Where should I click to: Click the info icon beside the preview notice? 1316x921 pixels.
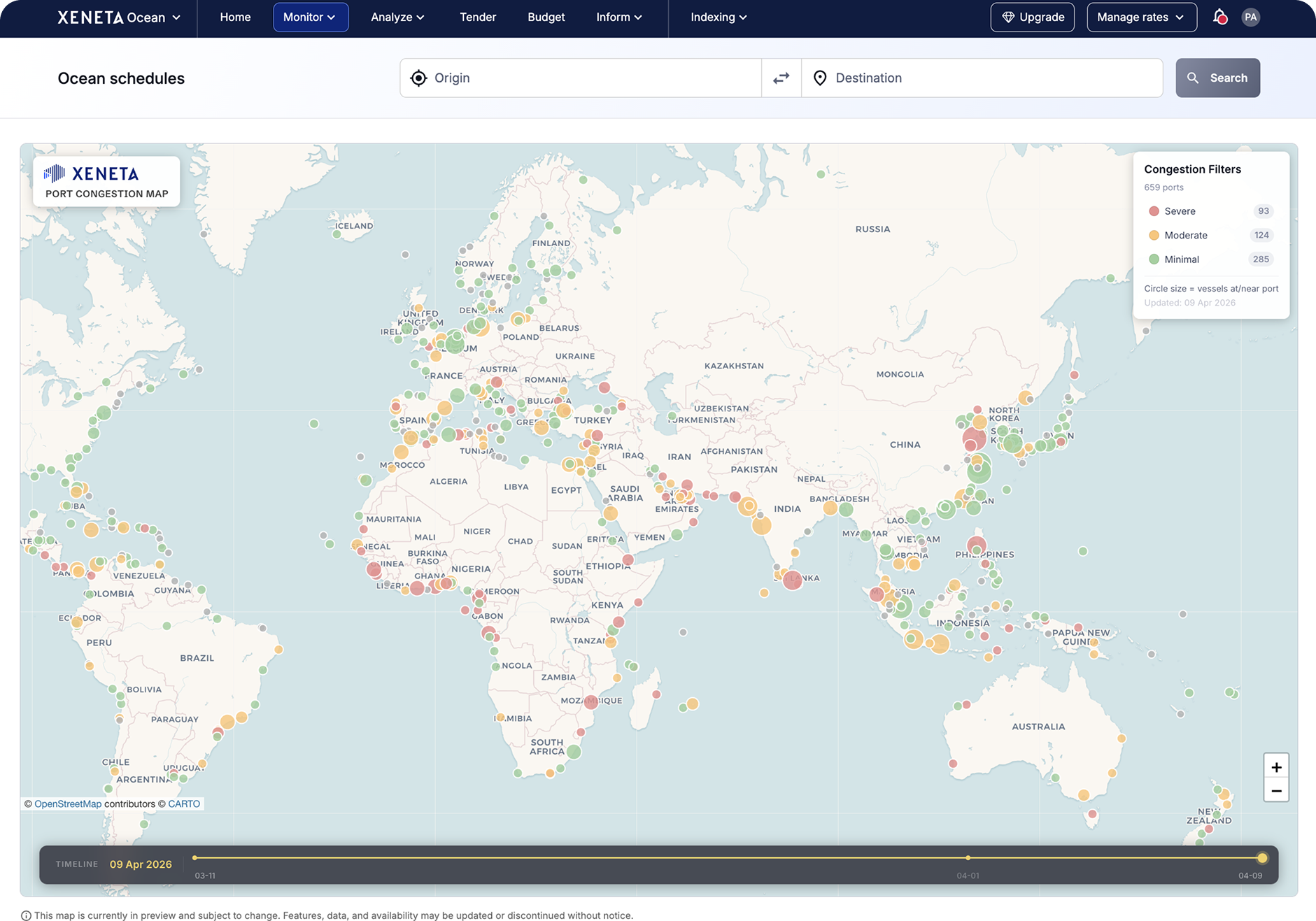26,916
